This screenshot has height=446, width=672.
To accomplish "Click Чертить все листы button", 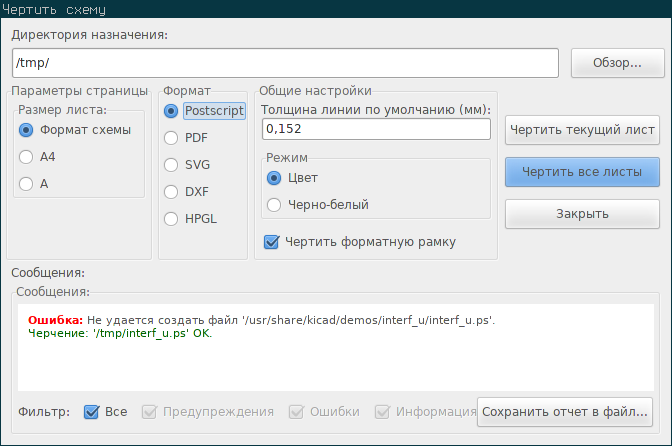I will tap(582, 172).
